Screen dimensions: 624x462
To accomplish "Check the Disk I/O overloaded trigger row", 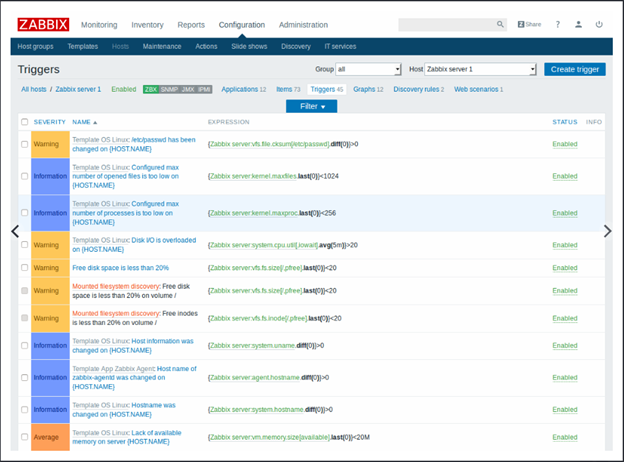I will coord(25,244).
